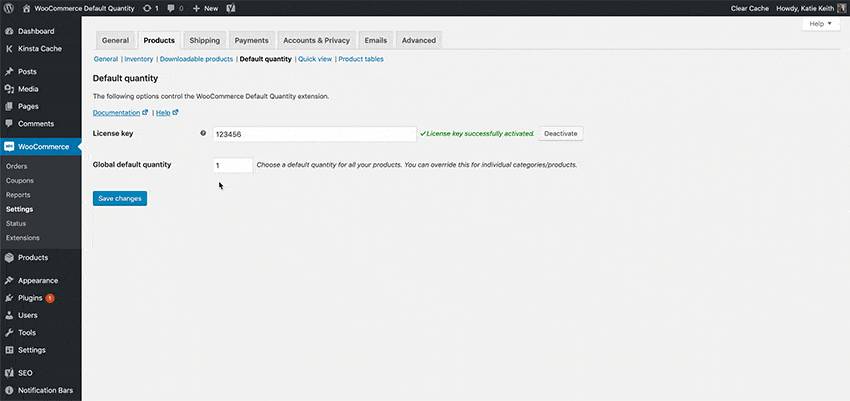Select the Default quantity sub-section
This screenshot has width=850, height=401.
pos(266,59)
